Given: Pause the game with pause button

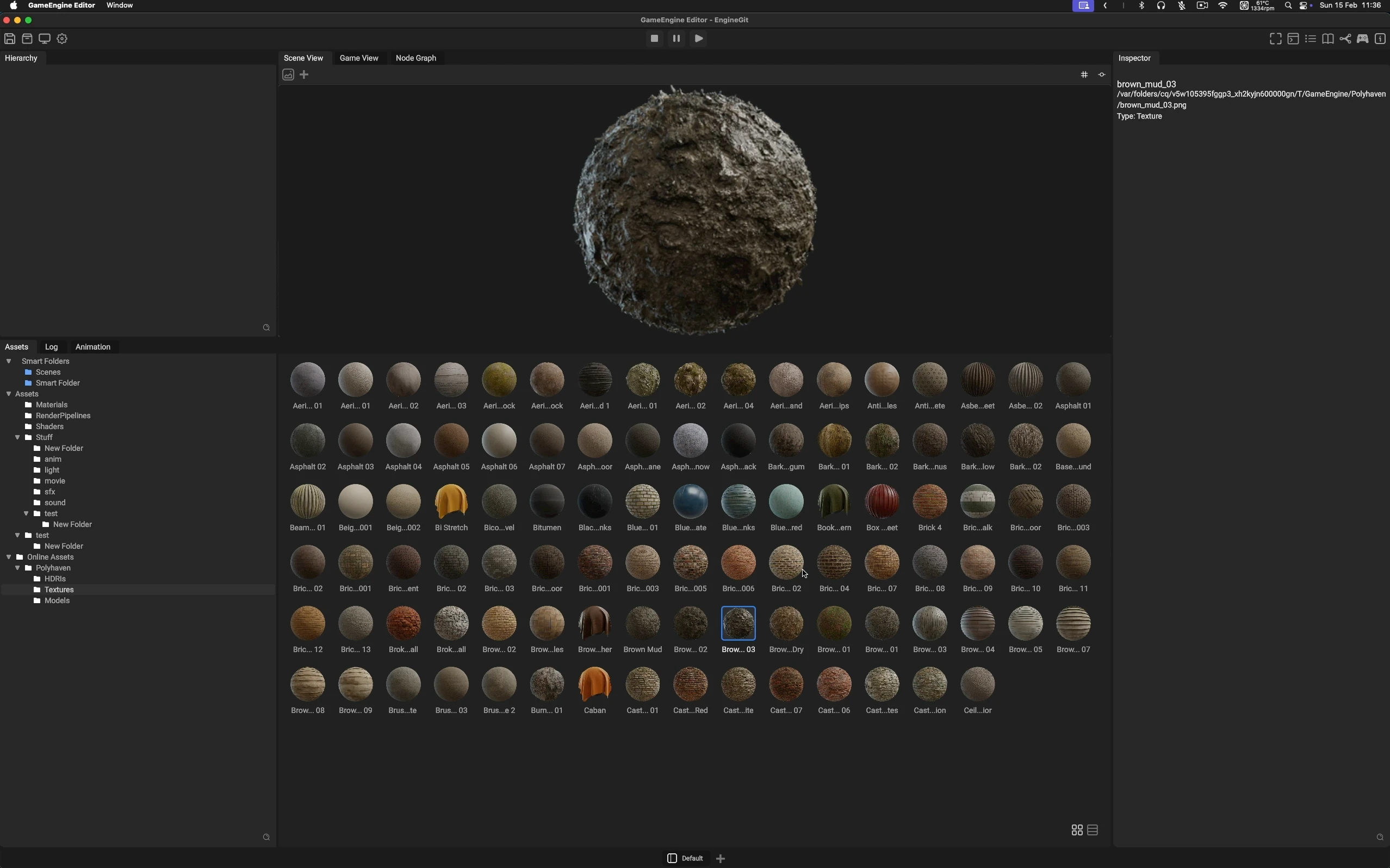Looking at the screenshot, I should 677,39.
